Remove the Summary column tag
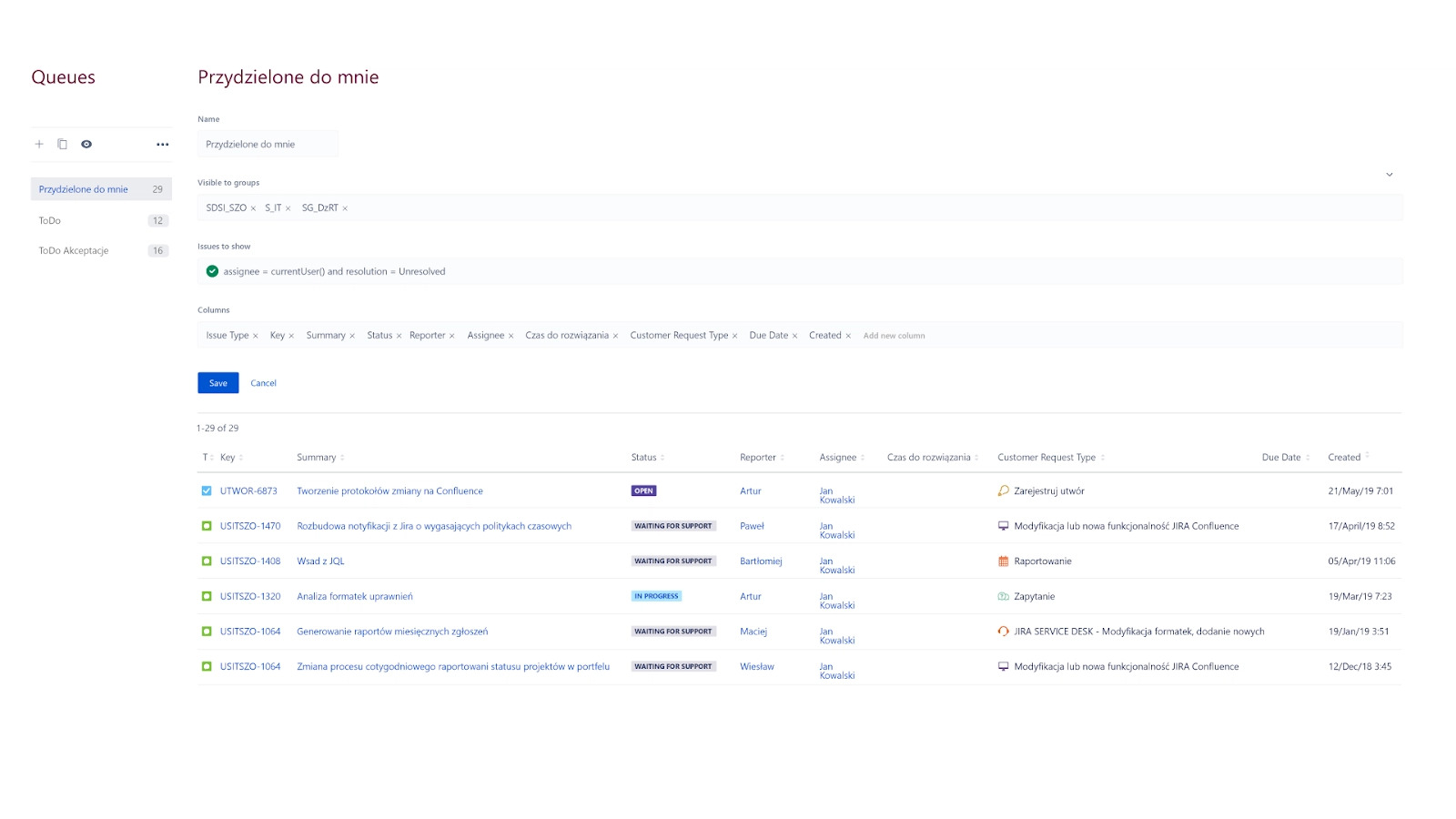Viewport: 1456px width, 819px height. (x=352, y=336)
